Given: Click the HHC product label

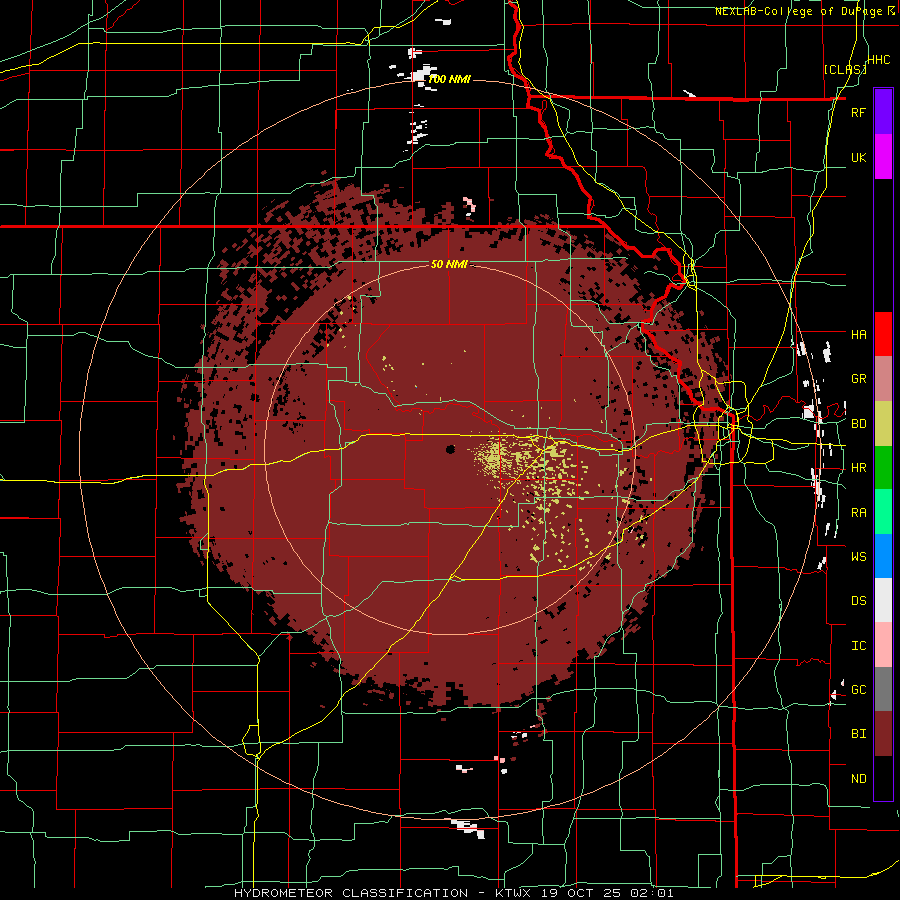Looking at the screenshot, I should (x=879, y=60).
